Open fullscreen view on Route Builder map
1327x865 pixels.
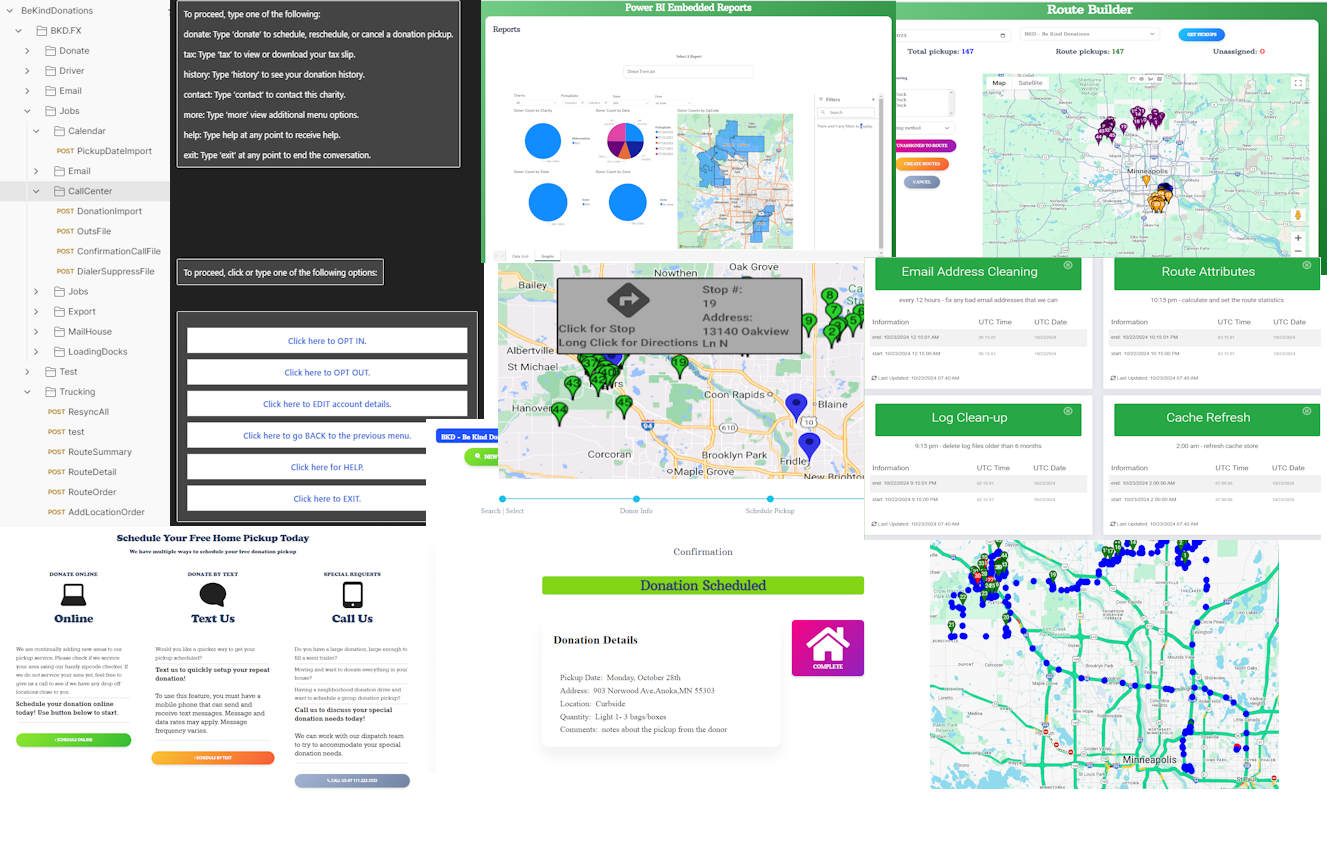1298,83
